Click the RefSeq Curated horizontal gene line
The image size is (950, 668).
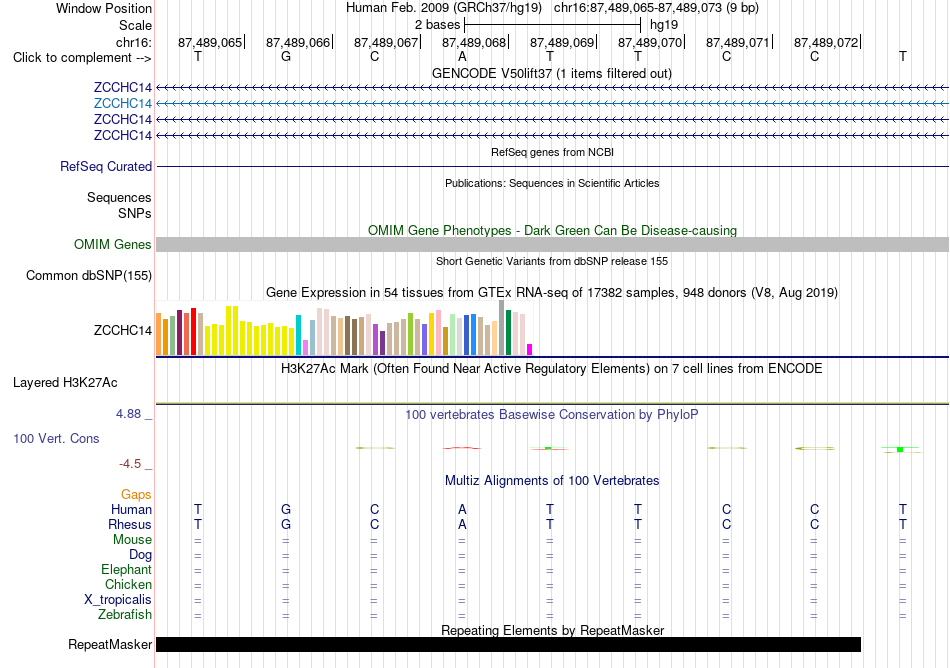pos(552,167)
